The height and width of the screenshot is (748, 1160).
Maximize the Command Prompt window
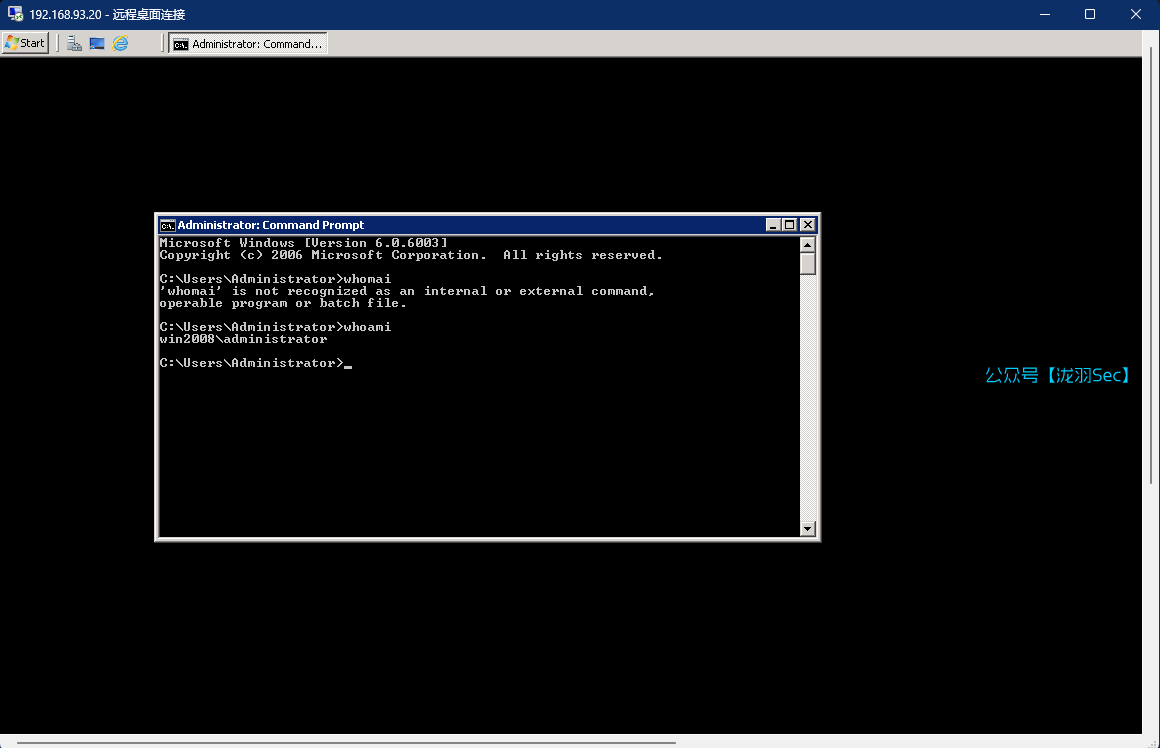pos(790,225)
